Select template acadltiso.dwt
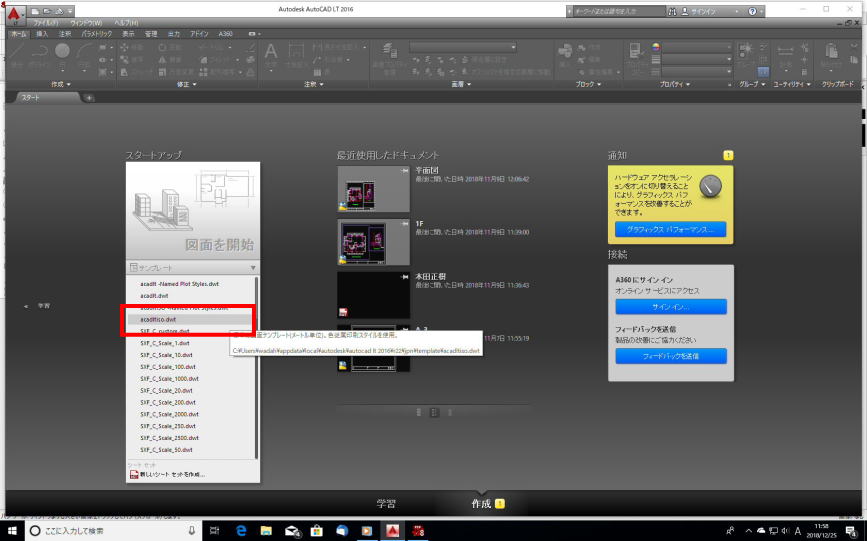Screen dimensions: 867x541 pyautogui.click(x=158, y=320)
